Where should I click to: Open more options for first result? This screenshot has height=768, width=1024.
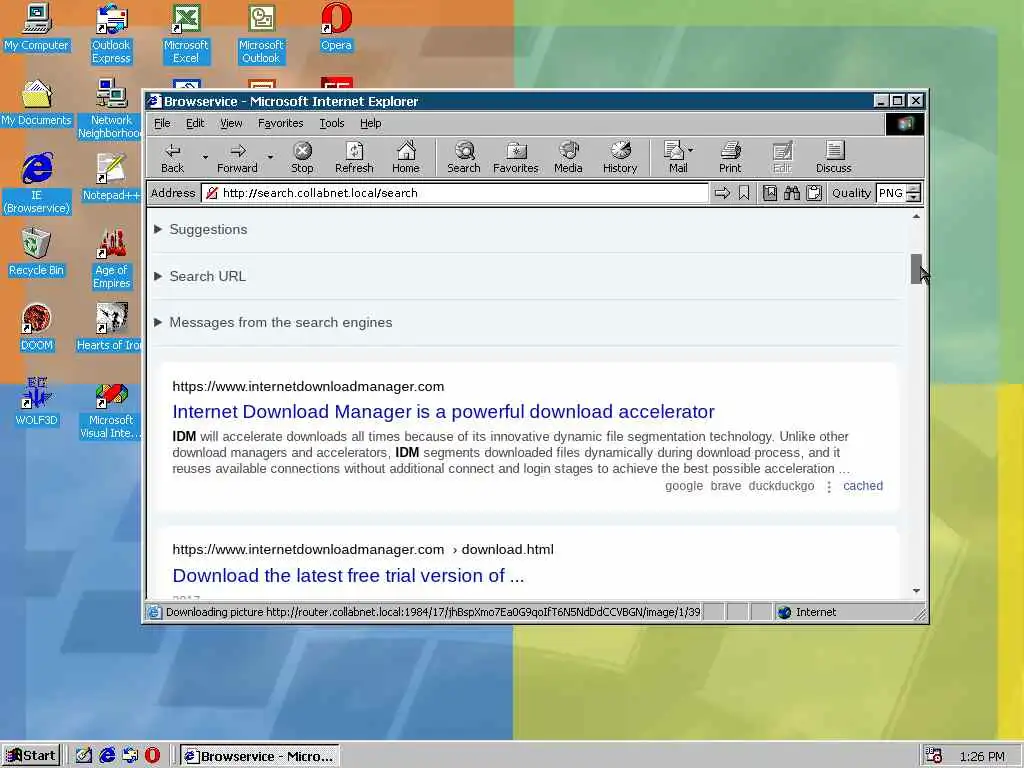pyautogui.click(x=829, y=487)
